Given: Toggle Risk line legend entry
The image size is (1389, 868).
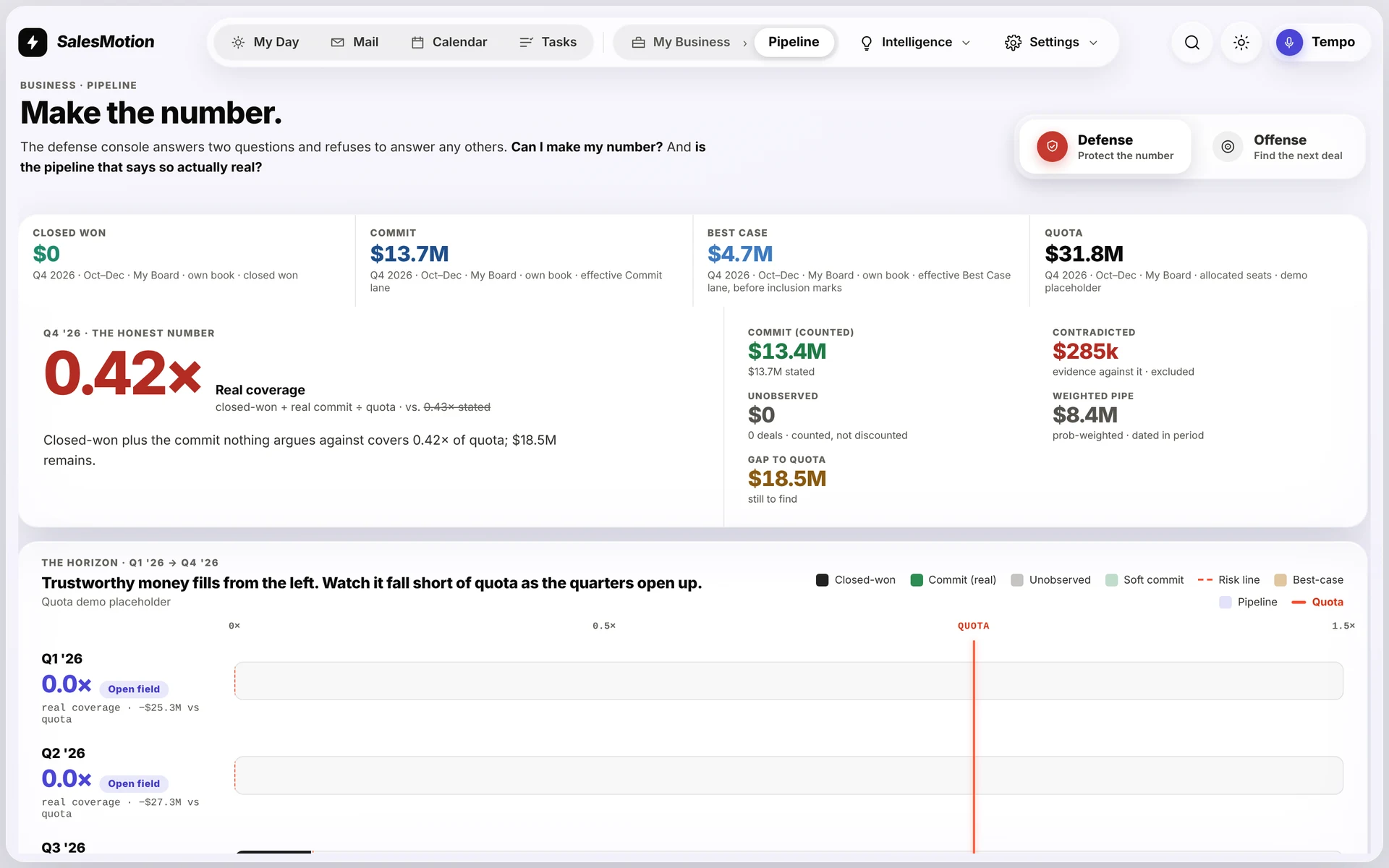Looking at the screenshot, I should 1228,580.
